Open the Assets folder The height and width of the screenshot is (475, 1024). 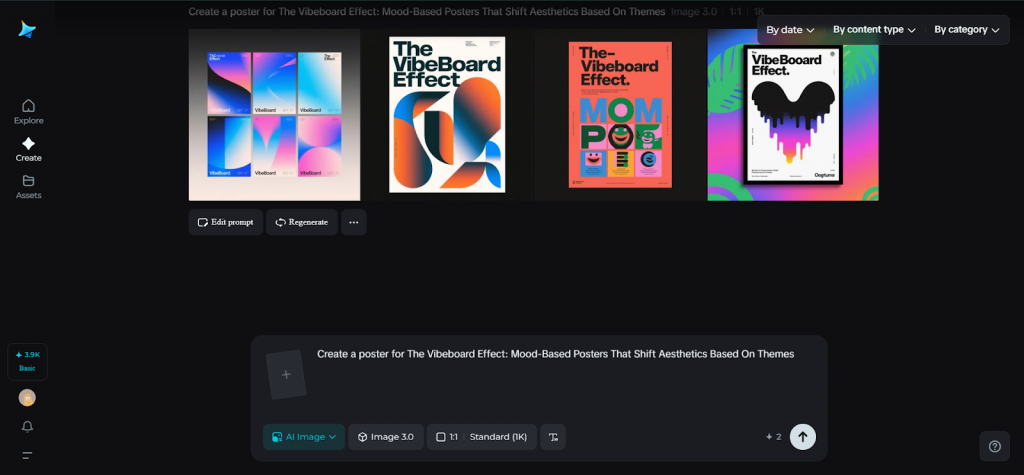coord(28,187)
